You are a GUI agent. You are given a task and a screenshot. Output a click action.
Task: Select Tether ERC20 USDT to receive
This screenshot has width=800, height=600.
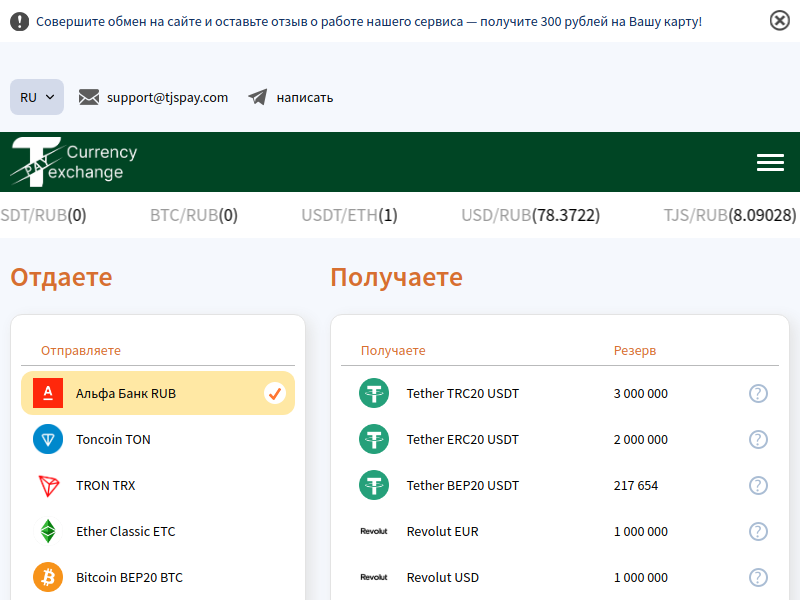click(x=560, y=439)
